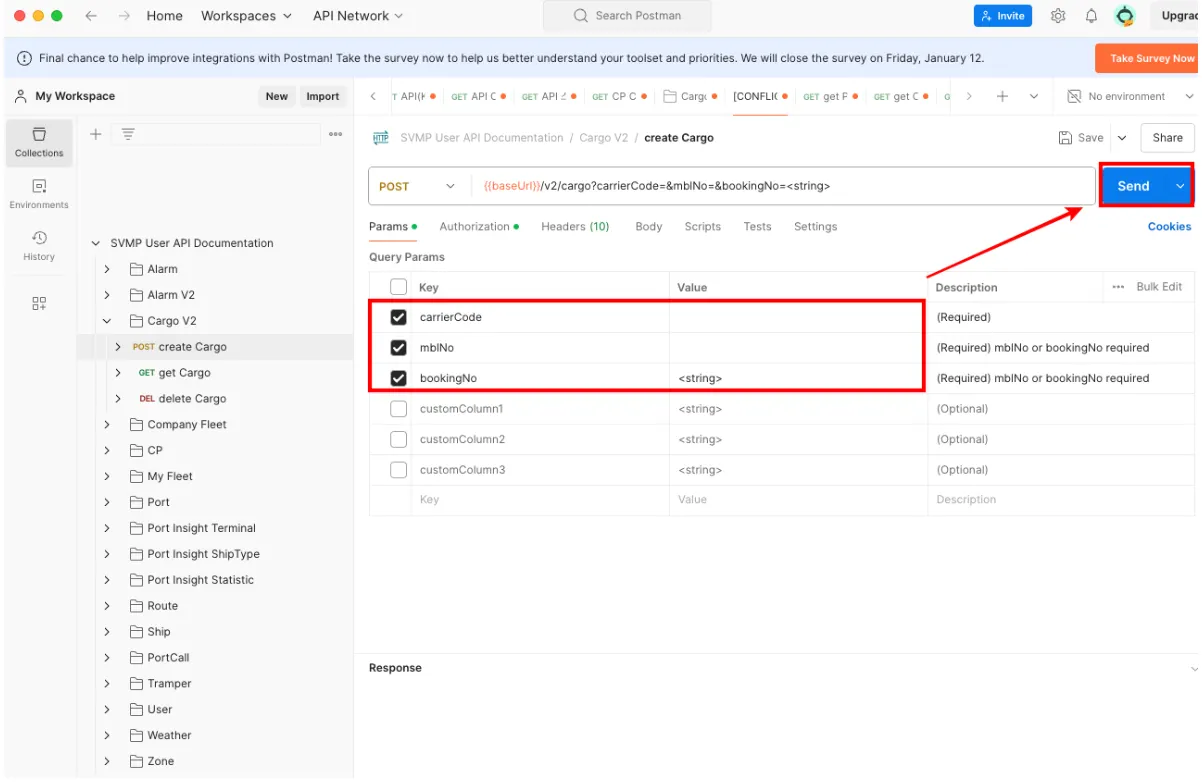Open the Collections sidebar panel
Screen dimensions: 1202x782
[39, 142]
